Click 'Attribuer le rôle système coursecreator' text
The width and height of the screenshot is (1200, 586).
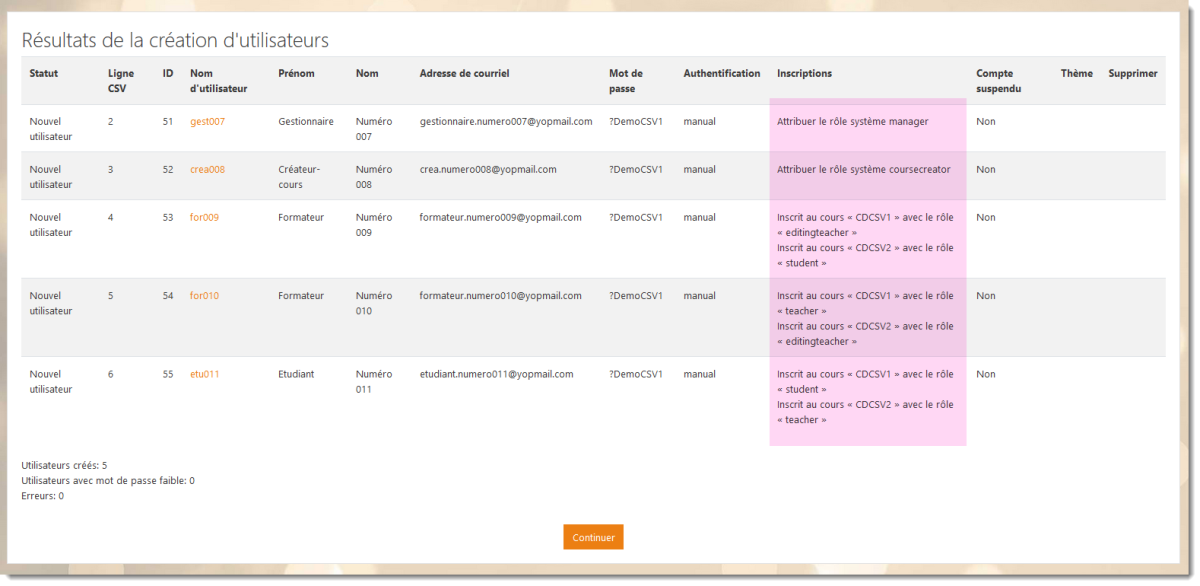click(864, 170)
